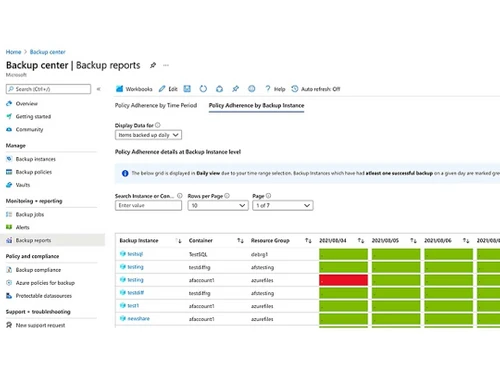500x375 pixels.
Task: Switch to Policy Adherence by Time Period tab
Action: 156,105
